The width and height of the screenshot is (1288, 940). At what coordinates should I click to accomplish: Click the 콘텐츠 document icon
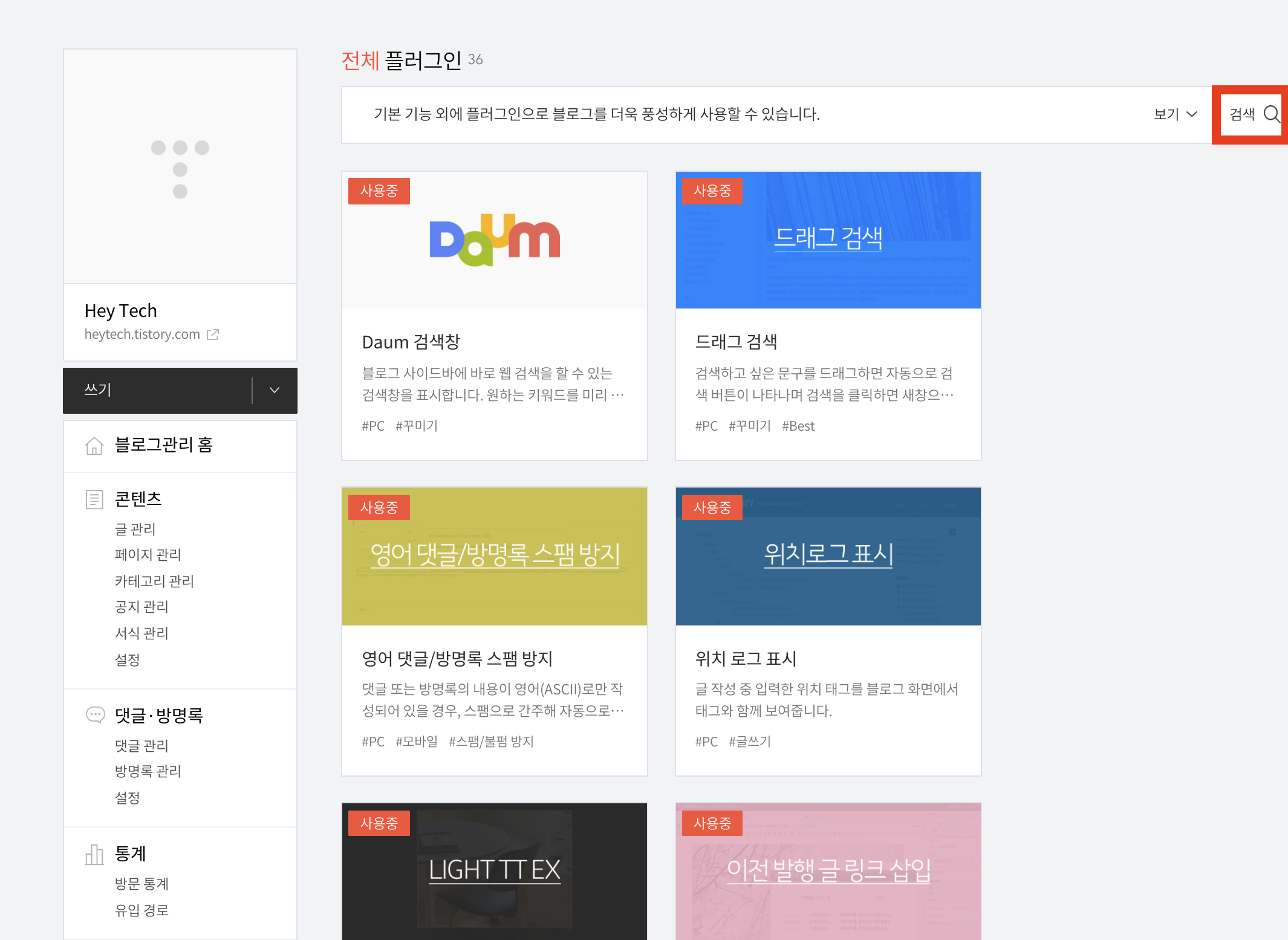pyautogui.click(x=94, y=500)
